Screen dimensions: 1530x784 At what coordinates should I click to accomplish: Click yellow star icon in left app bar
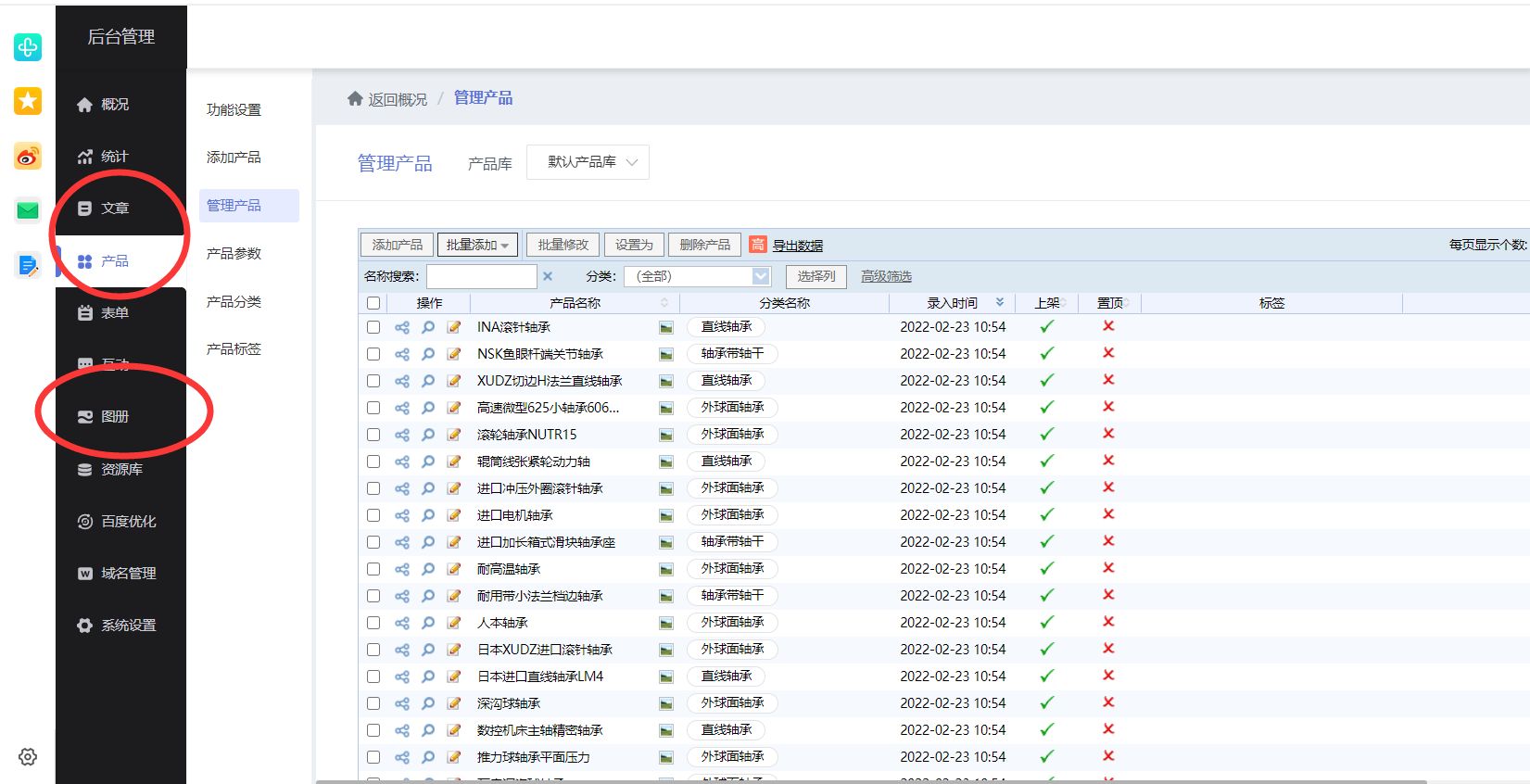pyautogui.click(x=28, y=101)
